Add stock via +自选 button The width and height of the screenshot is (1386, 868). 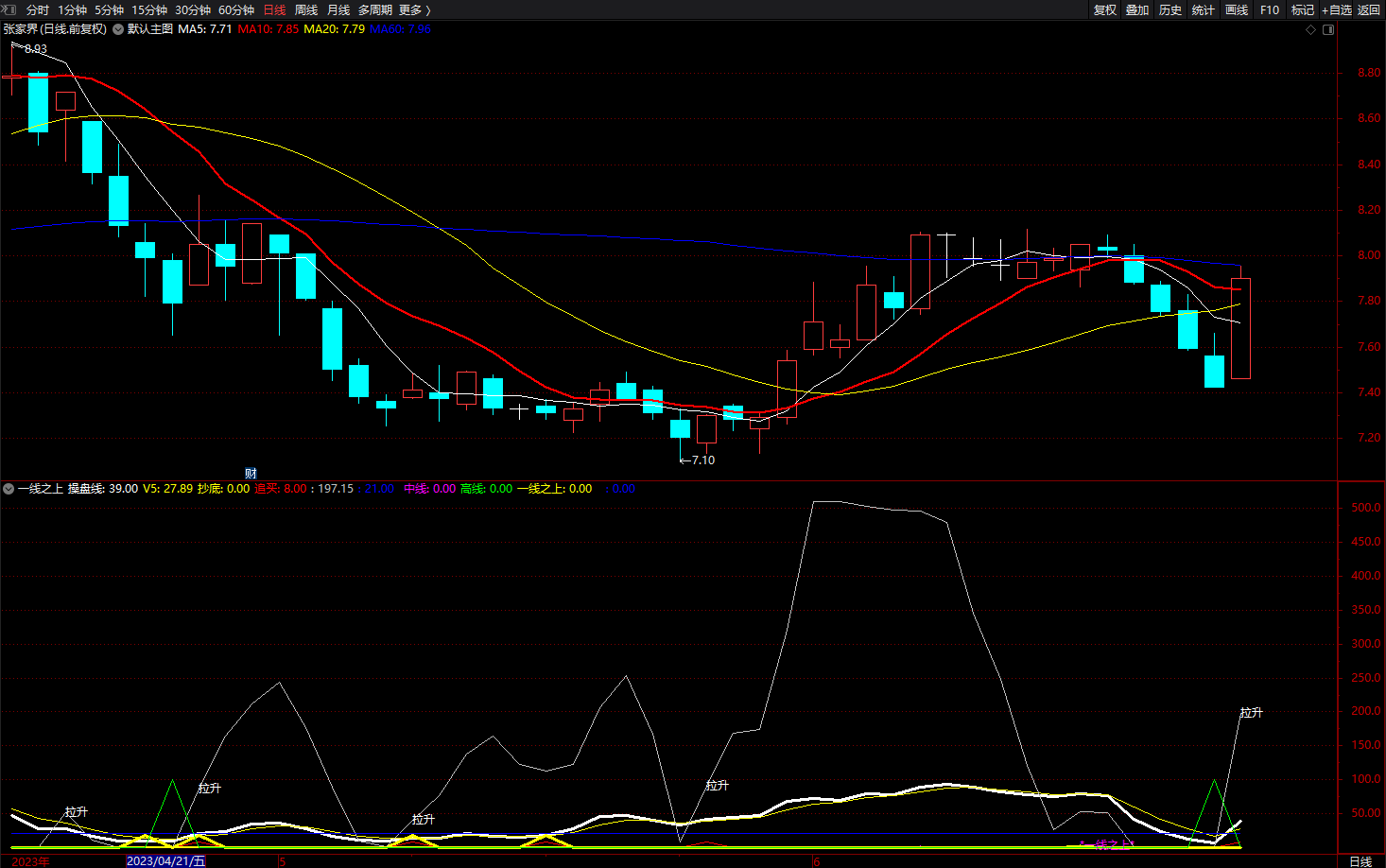click(1337, 9)
